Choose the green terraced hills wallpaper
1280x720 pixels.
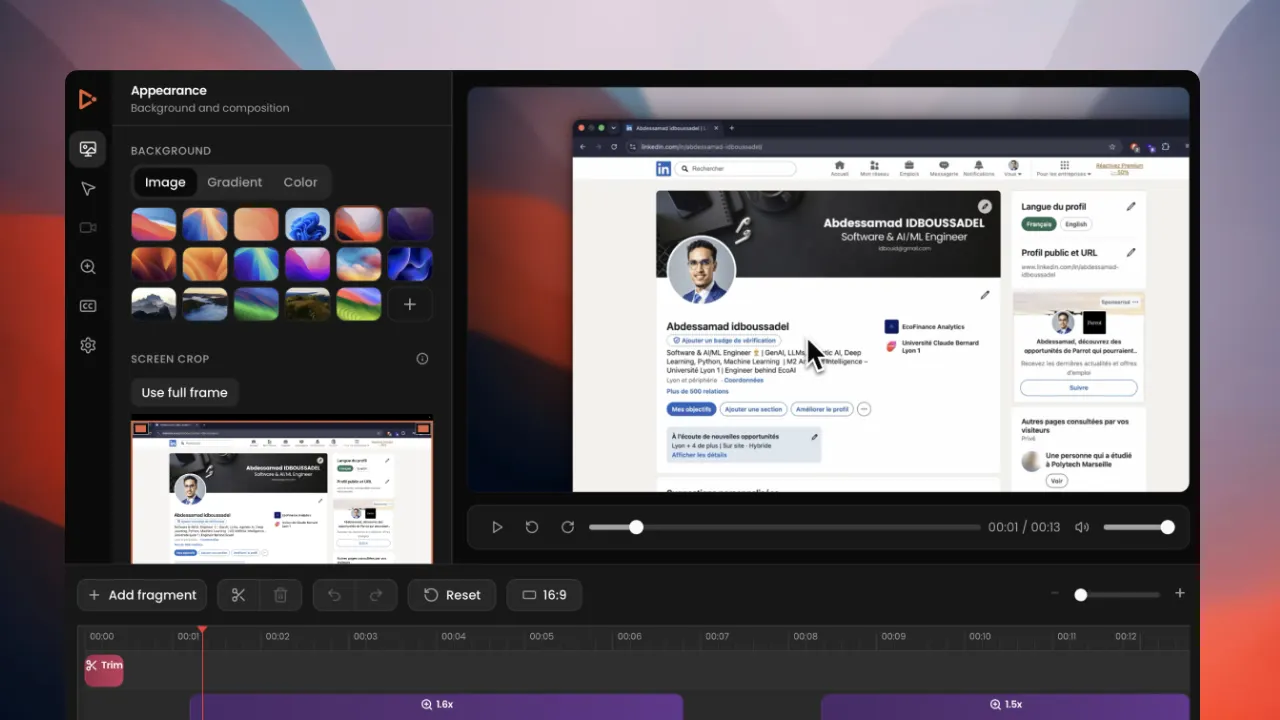pyautogui.click(x=359, y=304)
